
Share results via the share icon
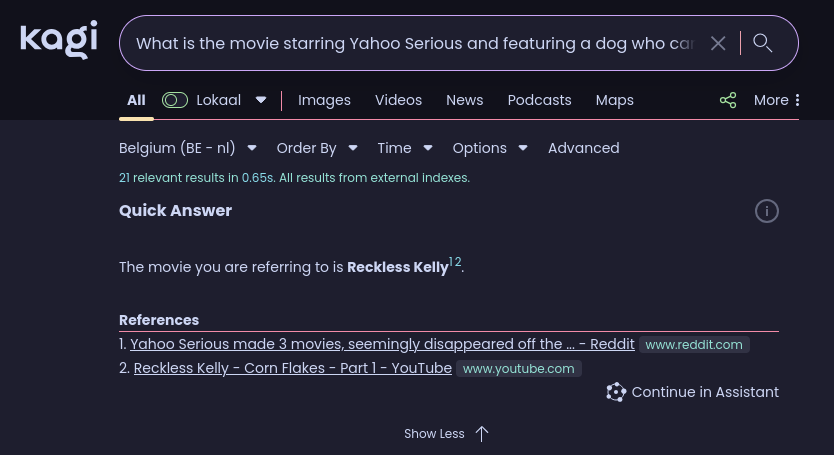click(x=728, y=100)
